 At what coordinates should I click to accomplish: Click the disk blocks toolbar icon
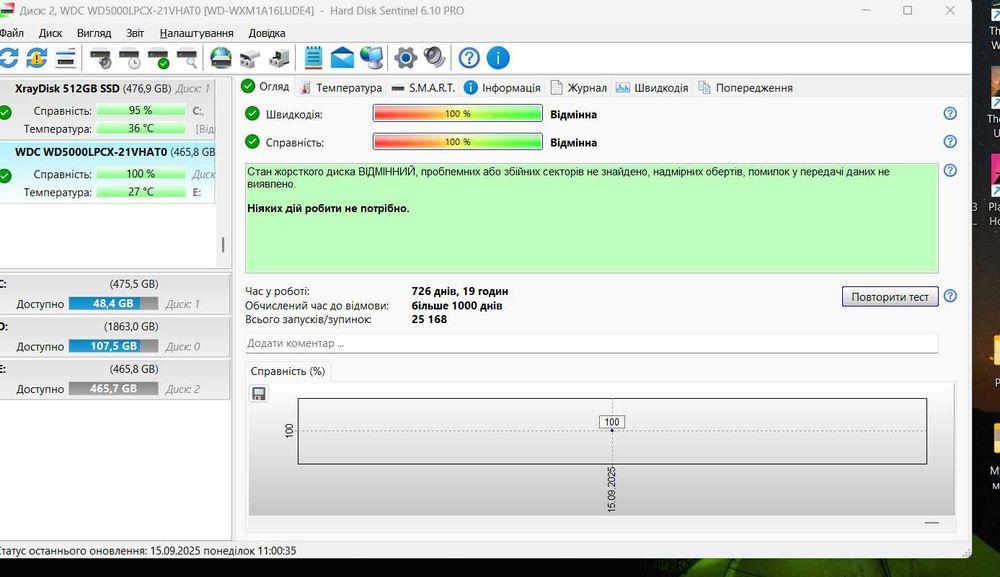(x=250, y=58)
